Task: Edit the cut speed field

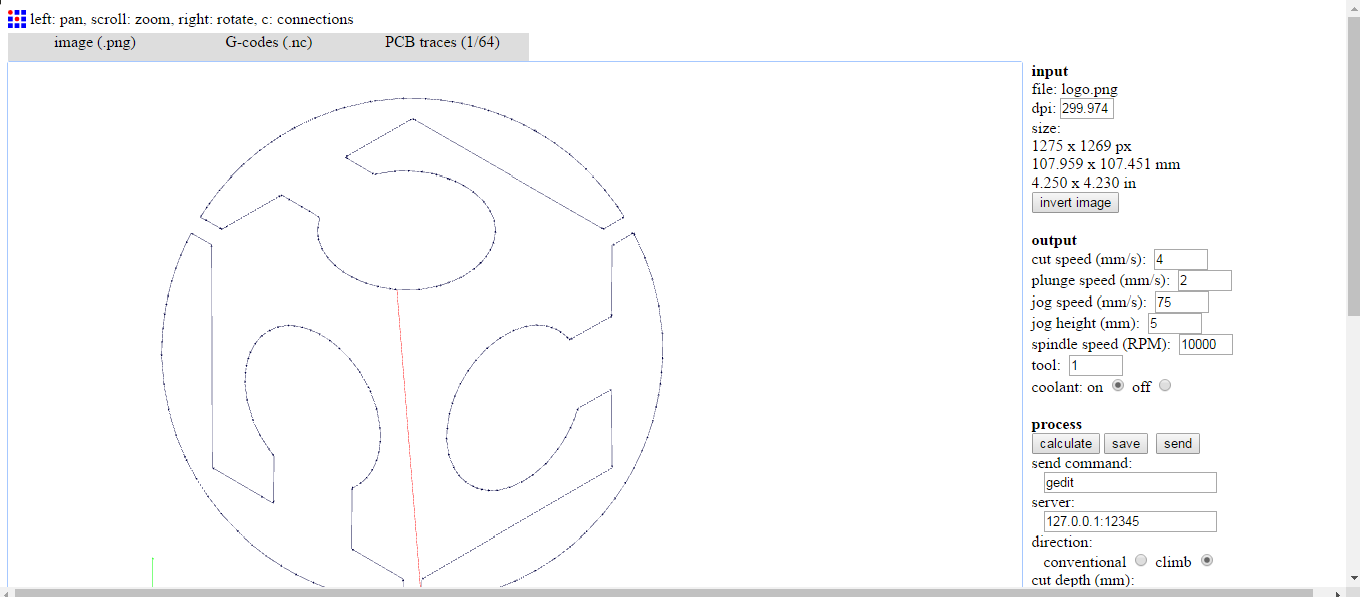Action: tap(1180, 260)
